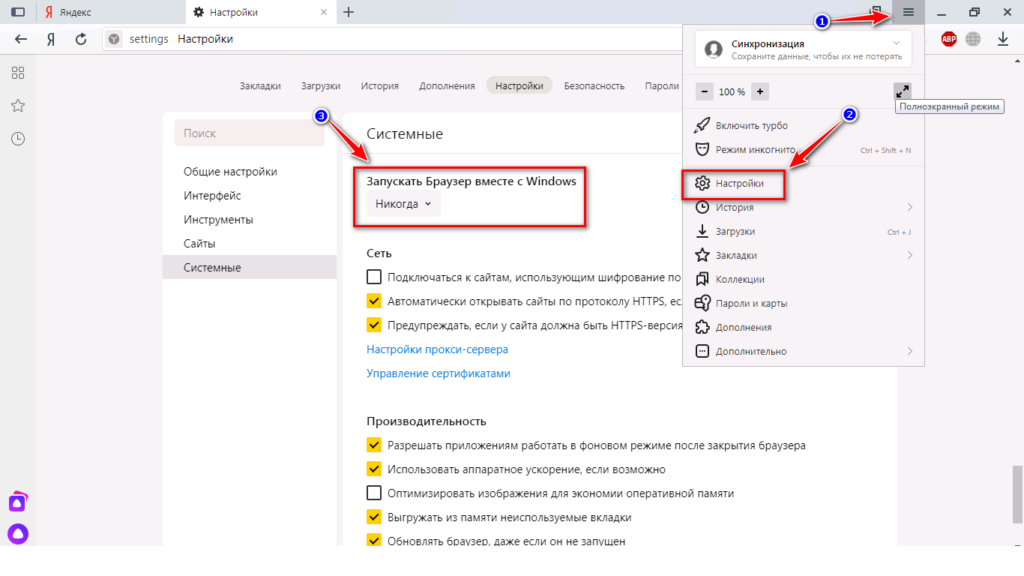Uncheck warn about HTTPS-version checkbox
Image resolution: width=1024 pixels, height=576 pixels.
[x=374, y=325]
